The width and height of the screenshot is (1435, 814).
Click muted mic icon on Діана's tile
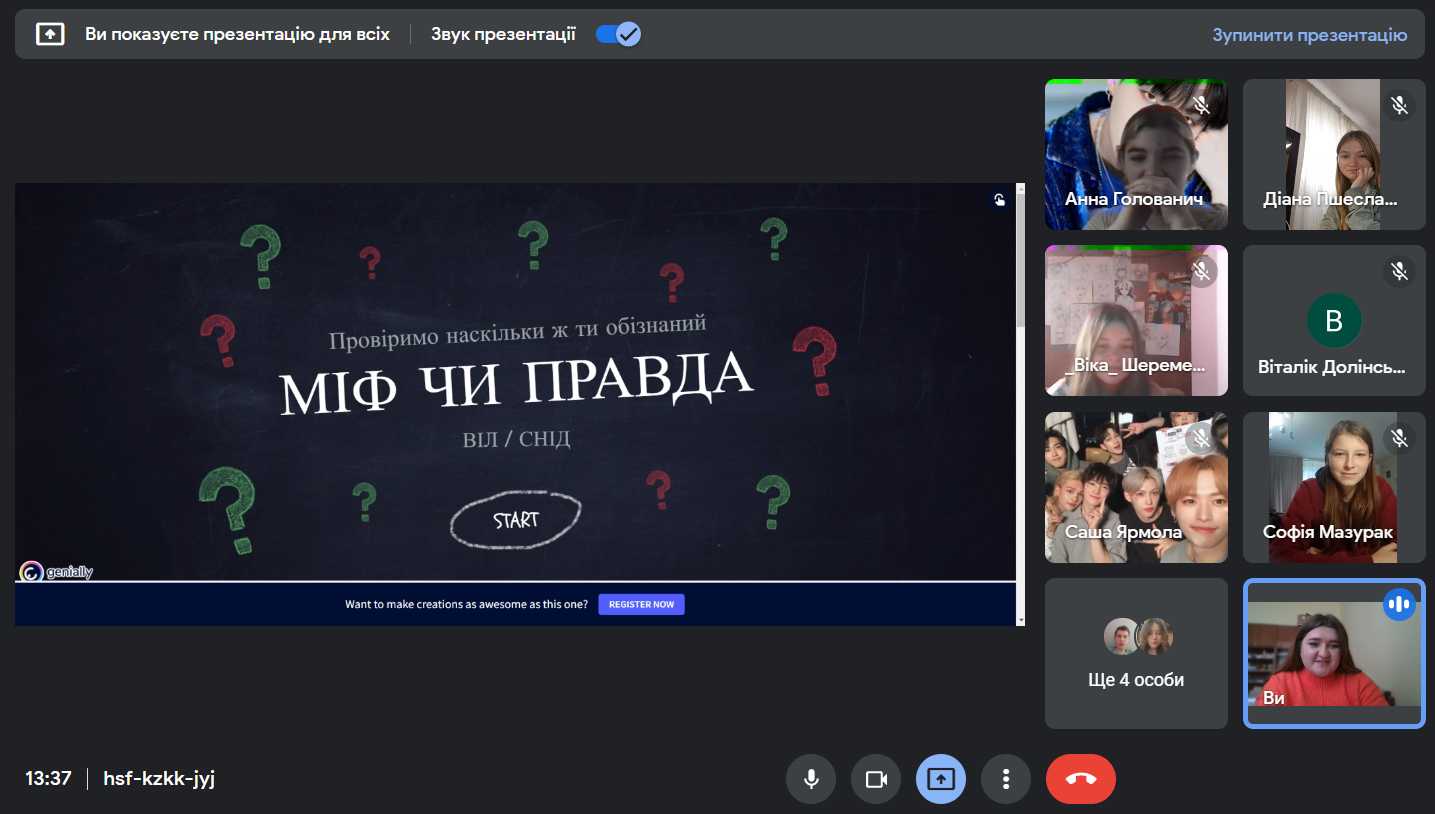(1399, 105)
